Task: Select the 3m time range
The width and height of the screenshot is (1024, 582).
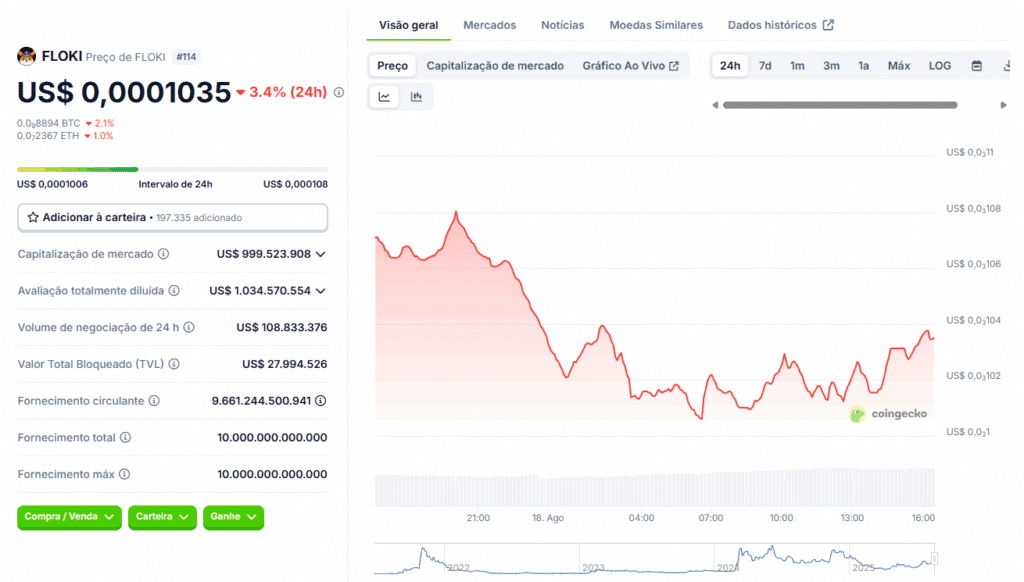Action: point(831,65)
